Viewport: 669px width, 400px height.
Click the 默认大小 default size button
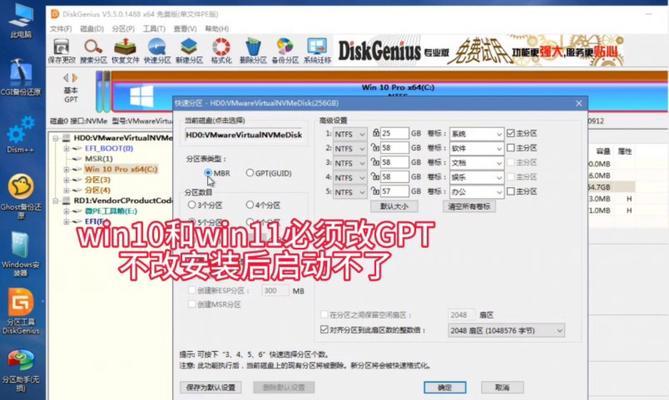click(394, 206)
